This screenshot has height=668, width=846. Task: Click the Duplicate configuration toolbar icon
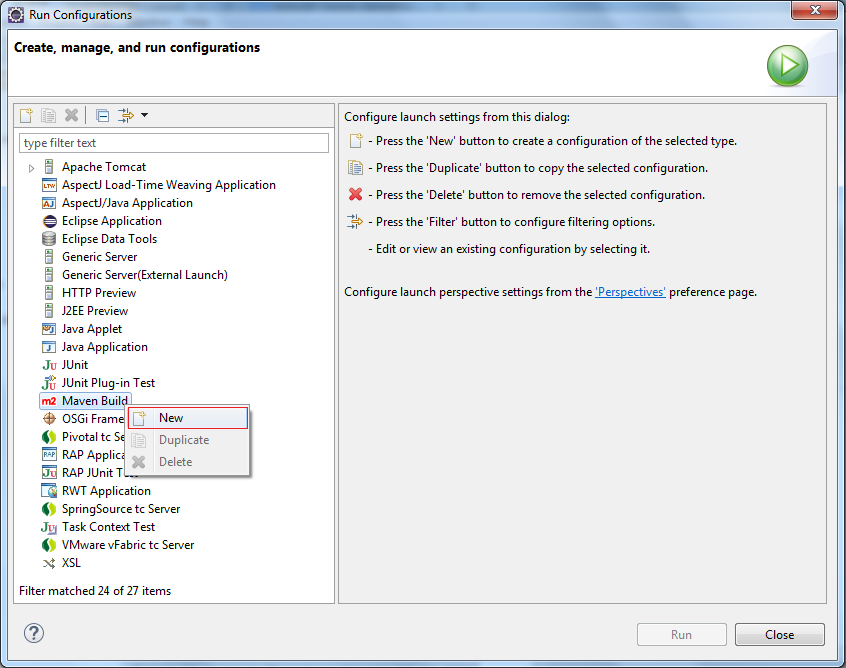tap(49, 115)
